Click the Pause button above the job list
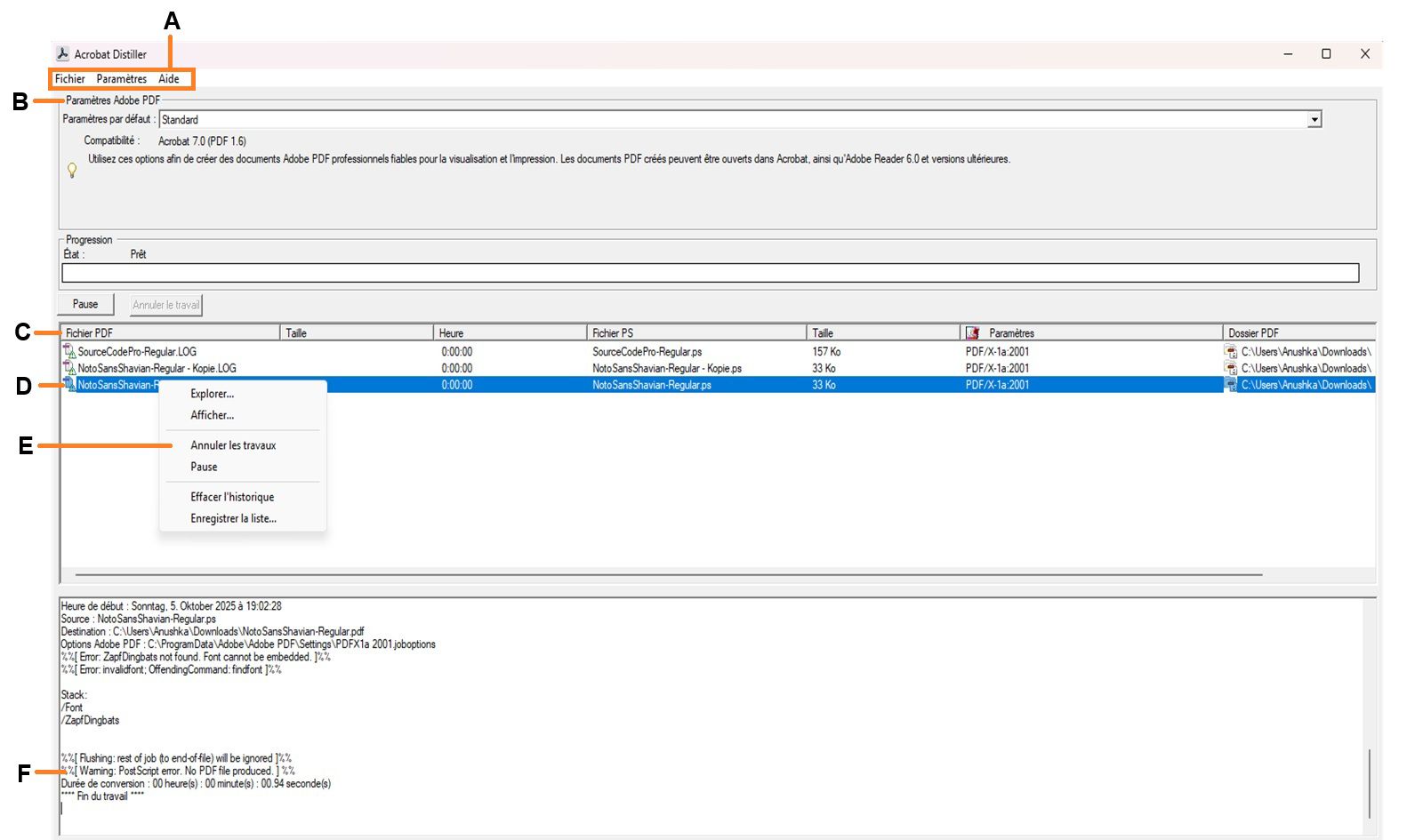 tap(85, 304)
